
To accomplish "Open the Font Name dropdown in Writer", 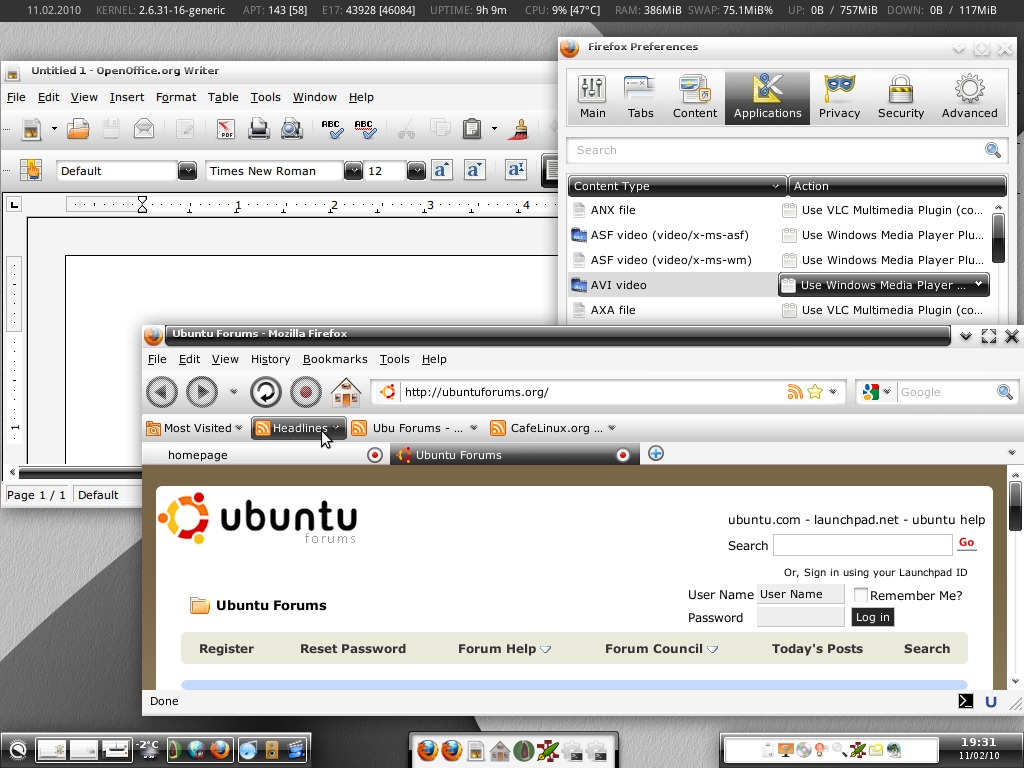I will (353, 171).
